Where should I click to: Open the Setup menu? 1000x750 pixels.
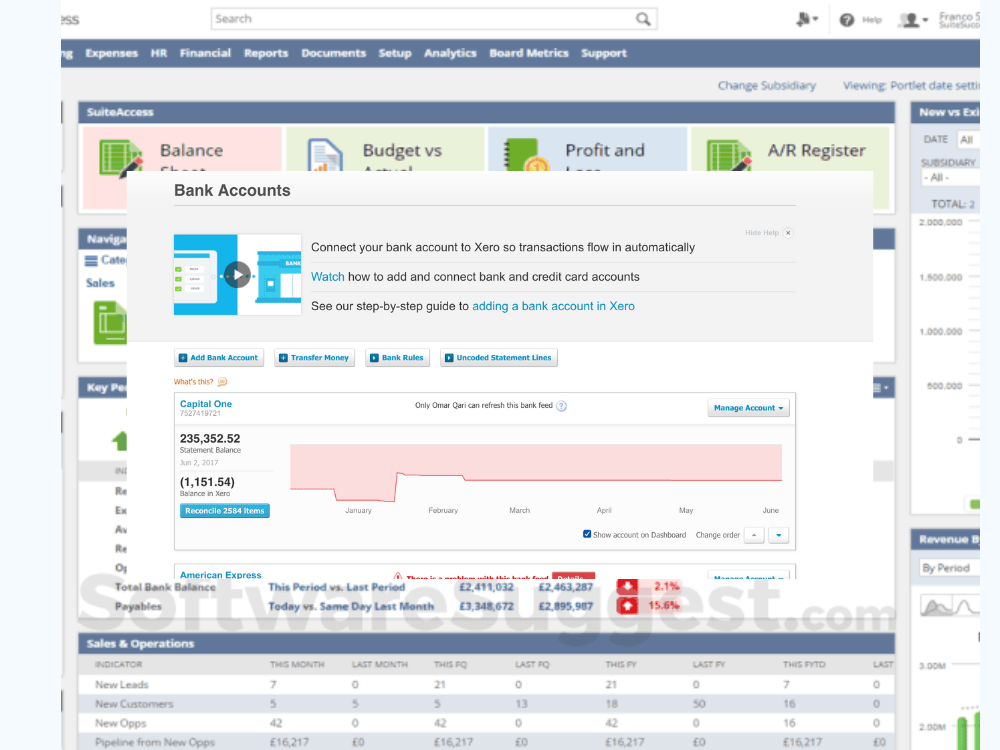point(395,53)
